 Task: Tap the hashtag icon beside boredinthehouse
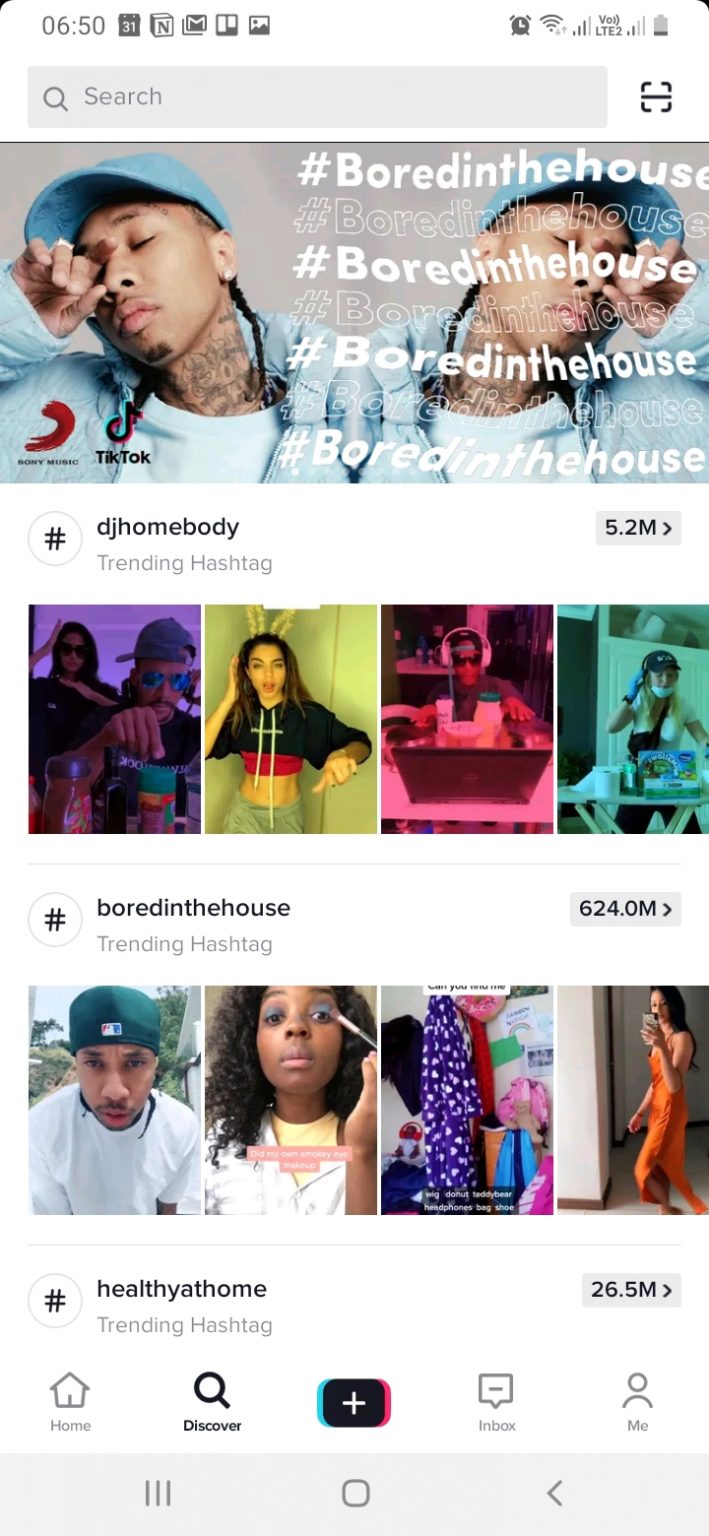coord(55,920)
